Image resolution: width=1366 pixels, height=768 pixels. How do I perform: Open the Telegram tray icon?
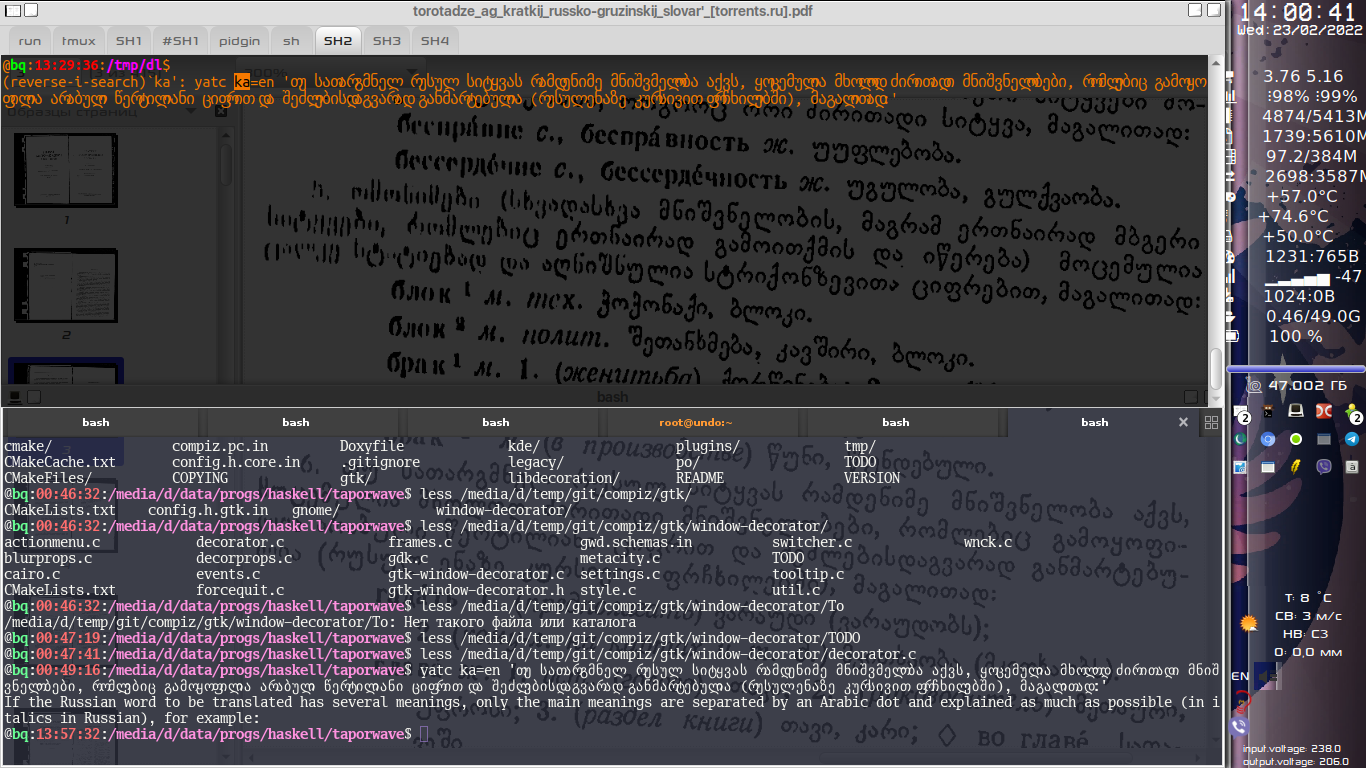1352,439
